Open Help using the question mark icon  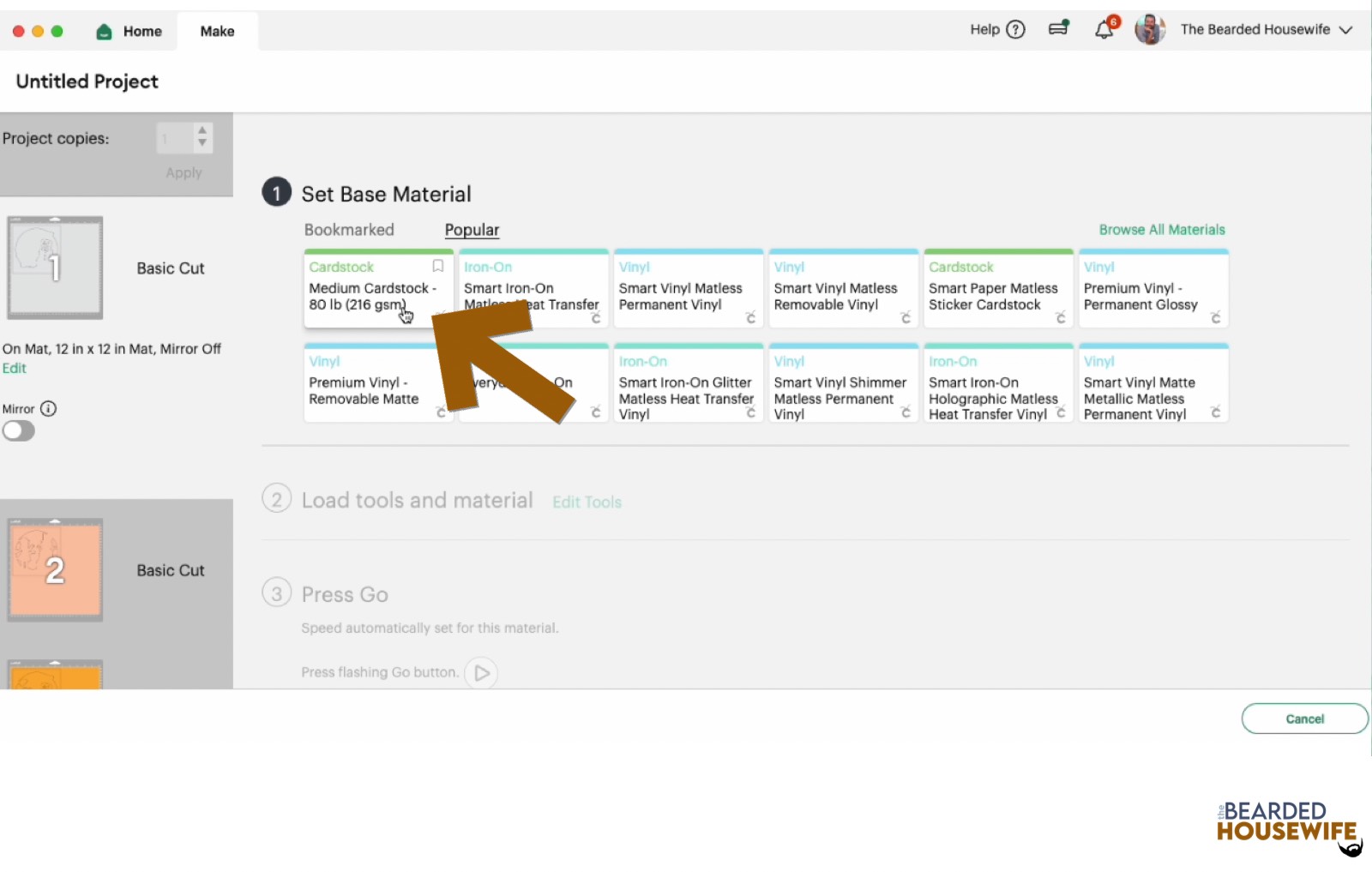(1017, 29)
